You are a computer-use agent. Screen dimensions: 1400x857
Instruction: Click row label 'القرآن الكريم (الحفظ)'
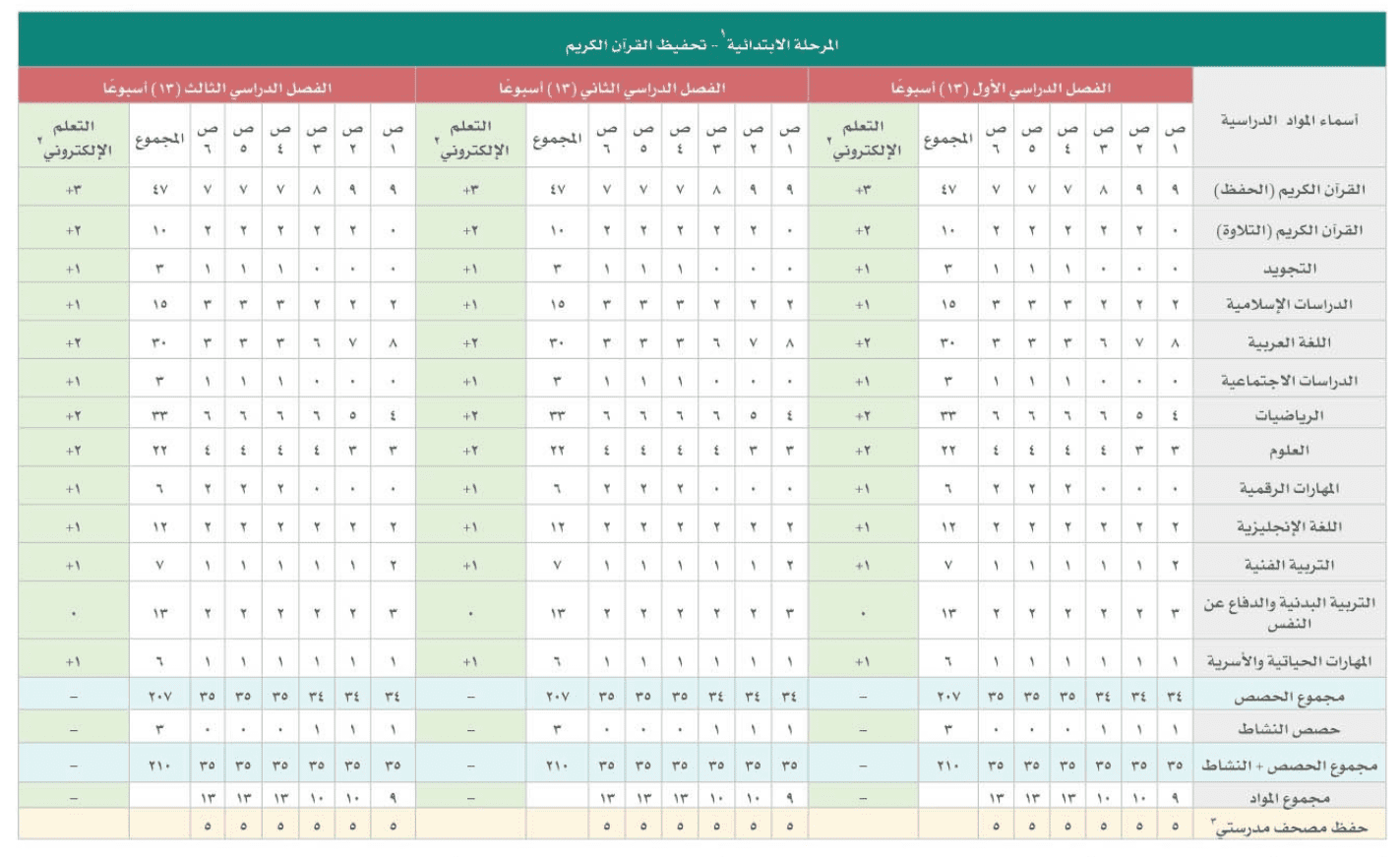pos(1289,189)
